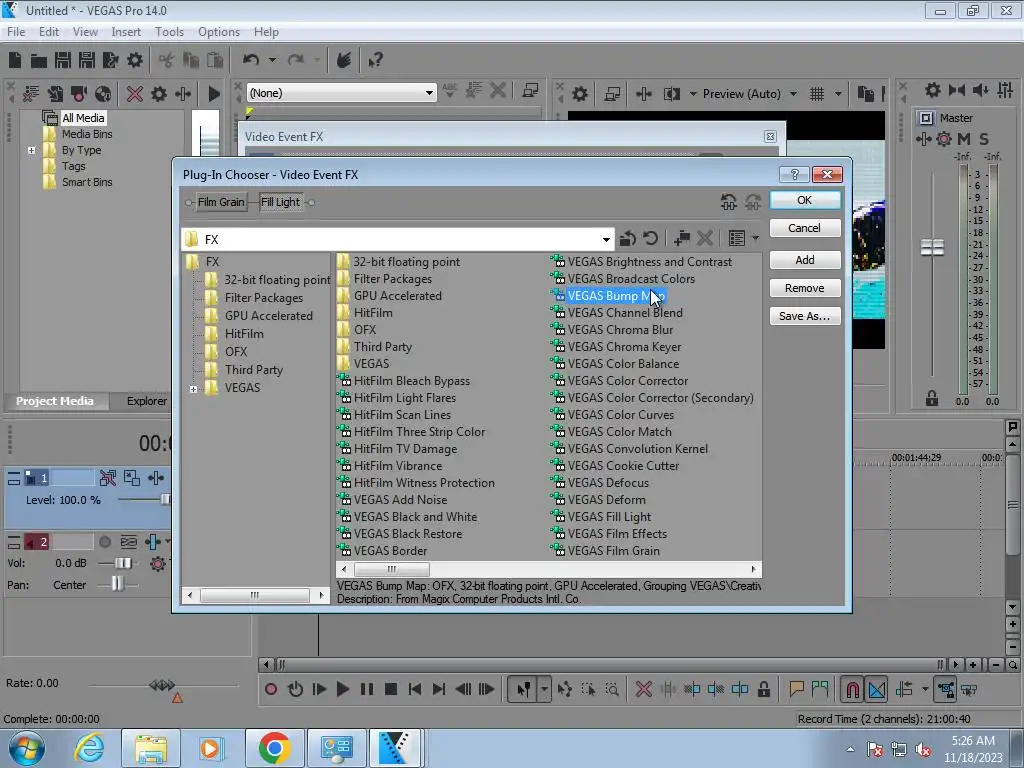Click the Windows Start button
1024x768 pixels.
pyautogui.click(x=27, y=748)
